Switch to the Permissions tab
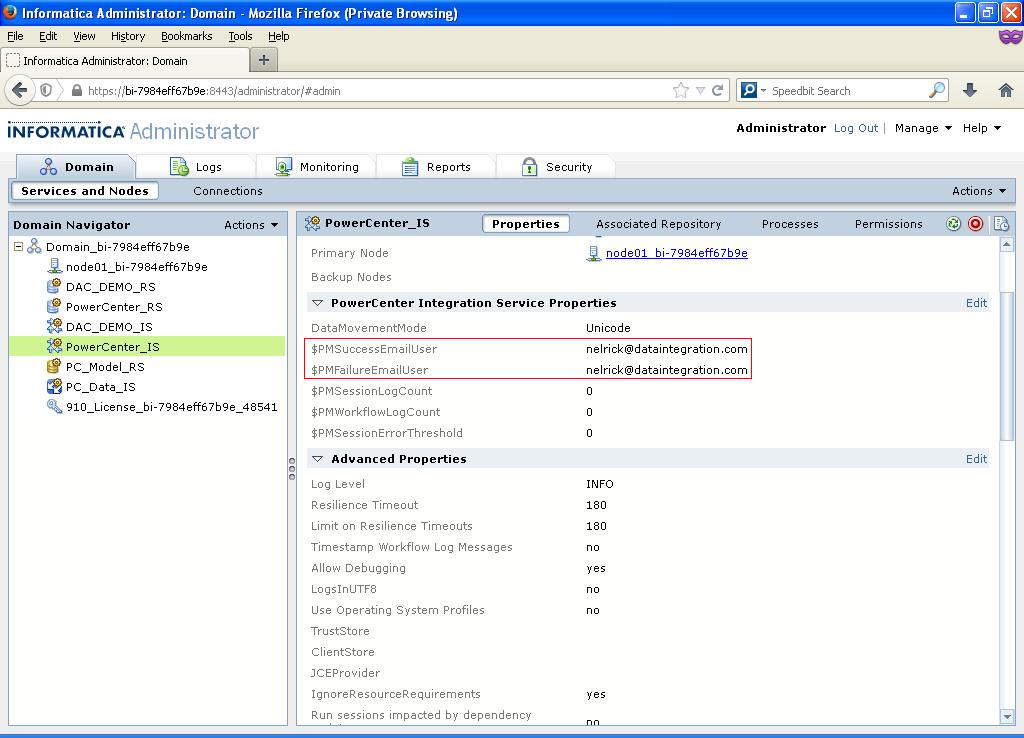This screenshot has width=1024, height=738. coord(889,224)
